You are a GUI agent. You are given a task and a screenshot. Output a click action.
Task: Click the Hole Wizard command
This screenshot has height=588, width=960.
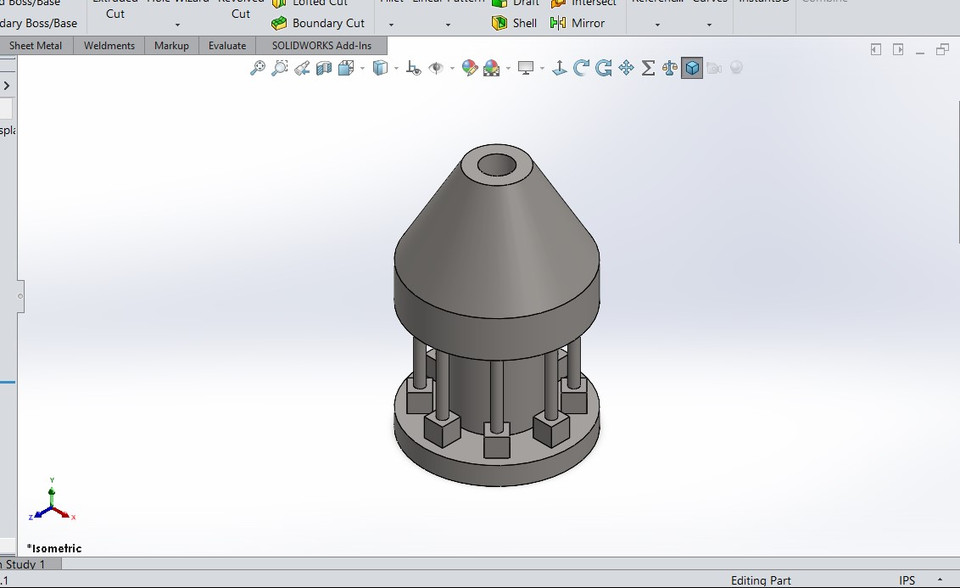tap(176, 8)
